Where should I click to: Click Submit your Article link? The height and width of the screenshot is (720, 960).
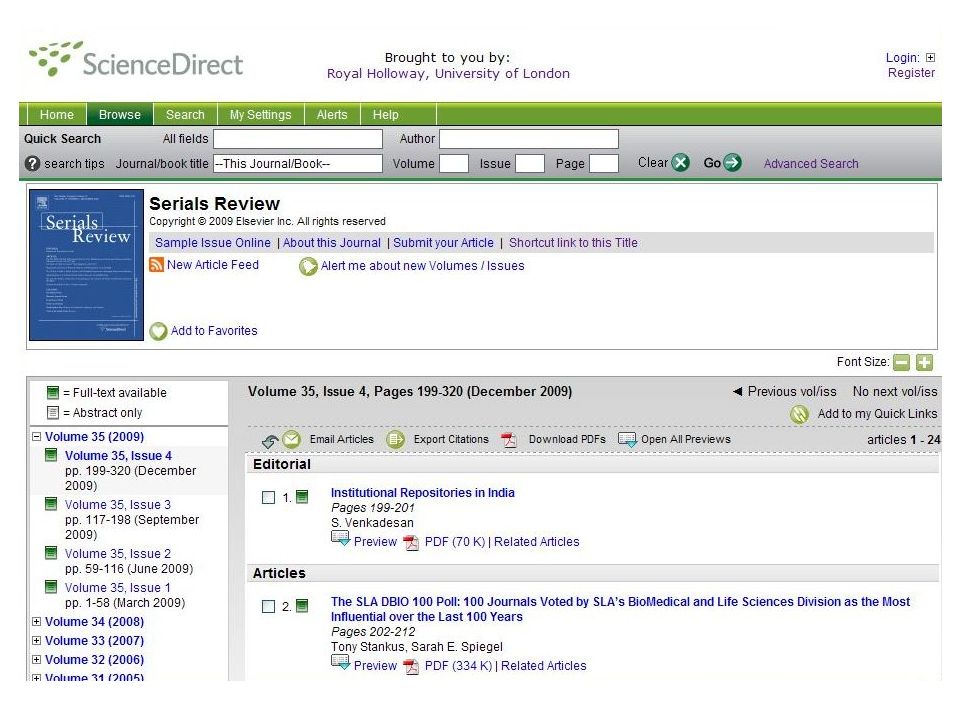(443, 242)
